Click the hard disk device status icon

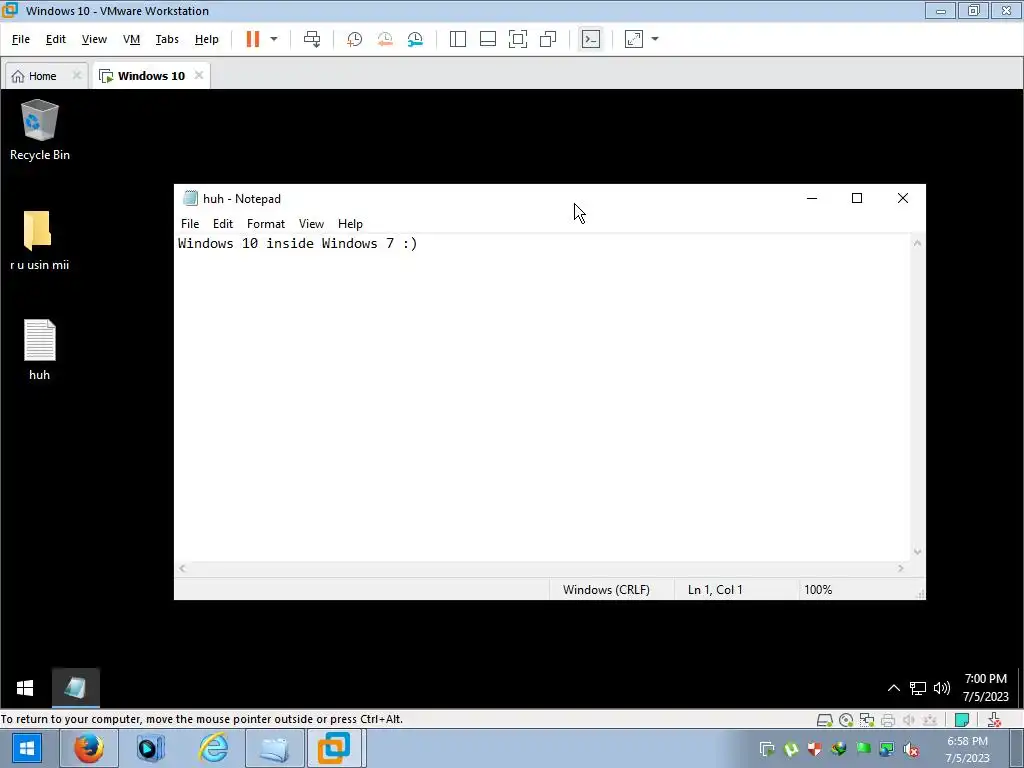(825, 720)
